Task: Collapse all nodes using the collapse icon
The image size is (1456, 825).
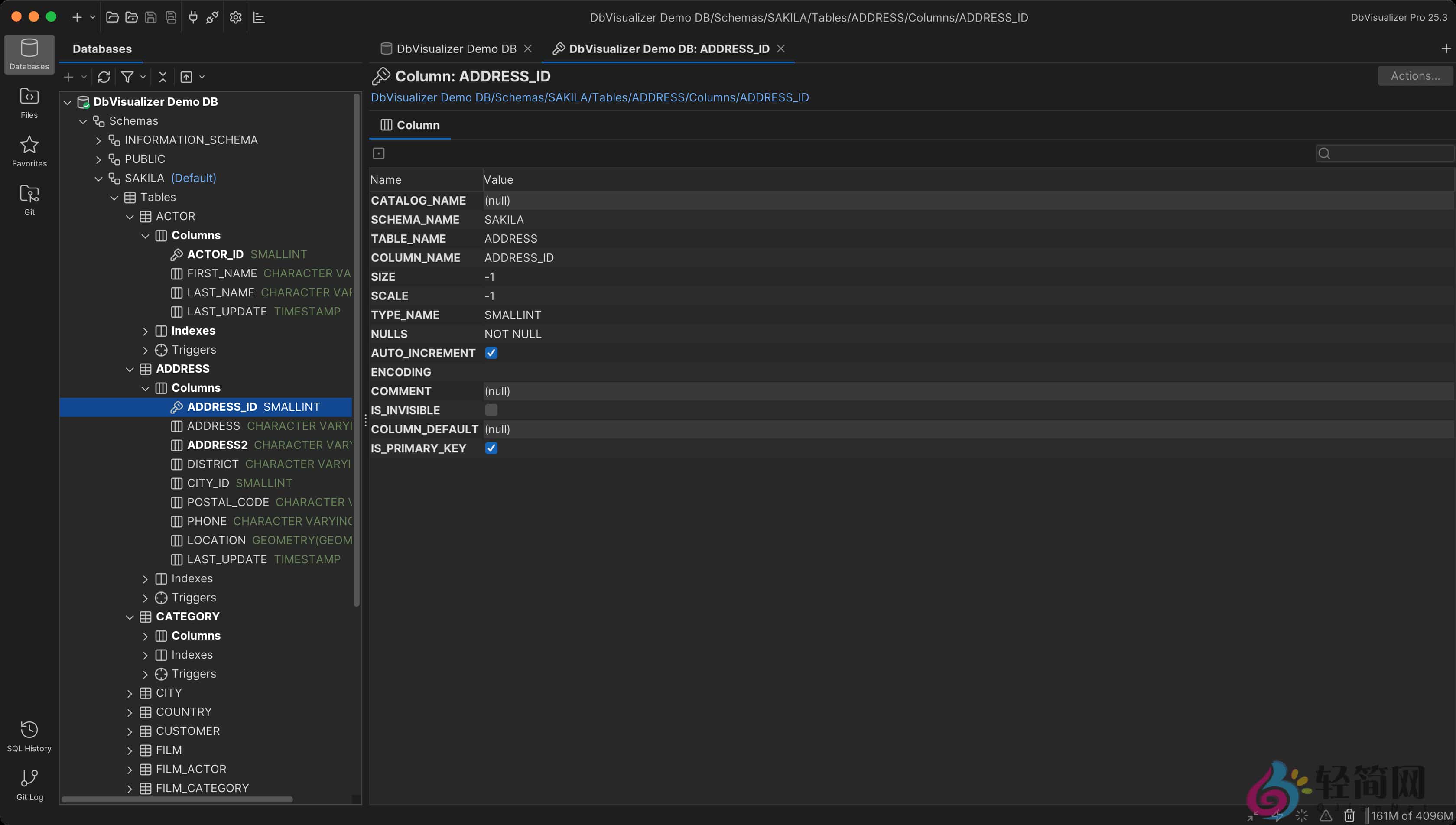Action: (x=162, y=77)
